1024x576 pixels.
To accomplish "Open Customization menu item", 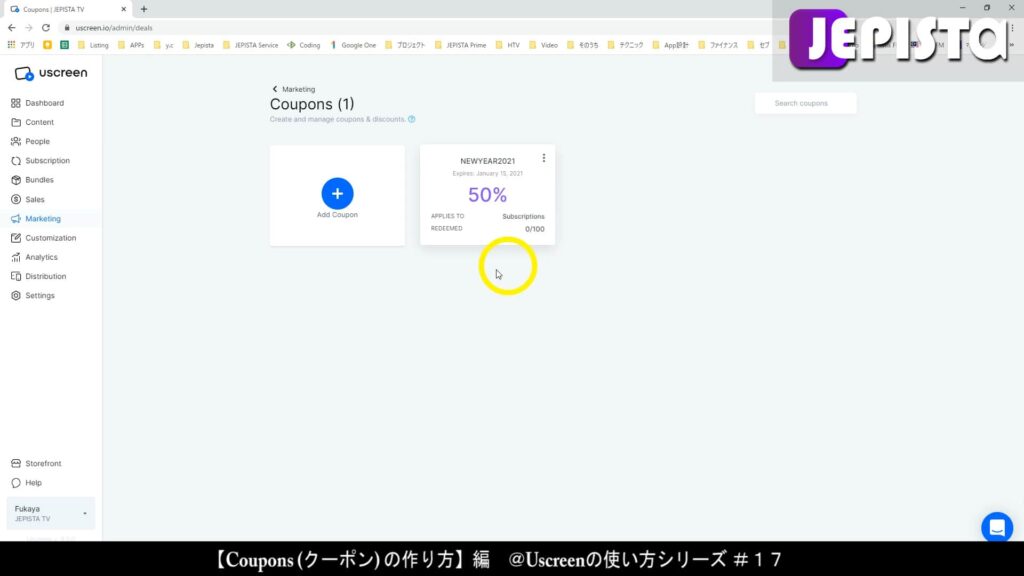I will coord(50,238).
